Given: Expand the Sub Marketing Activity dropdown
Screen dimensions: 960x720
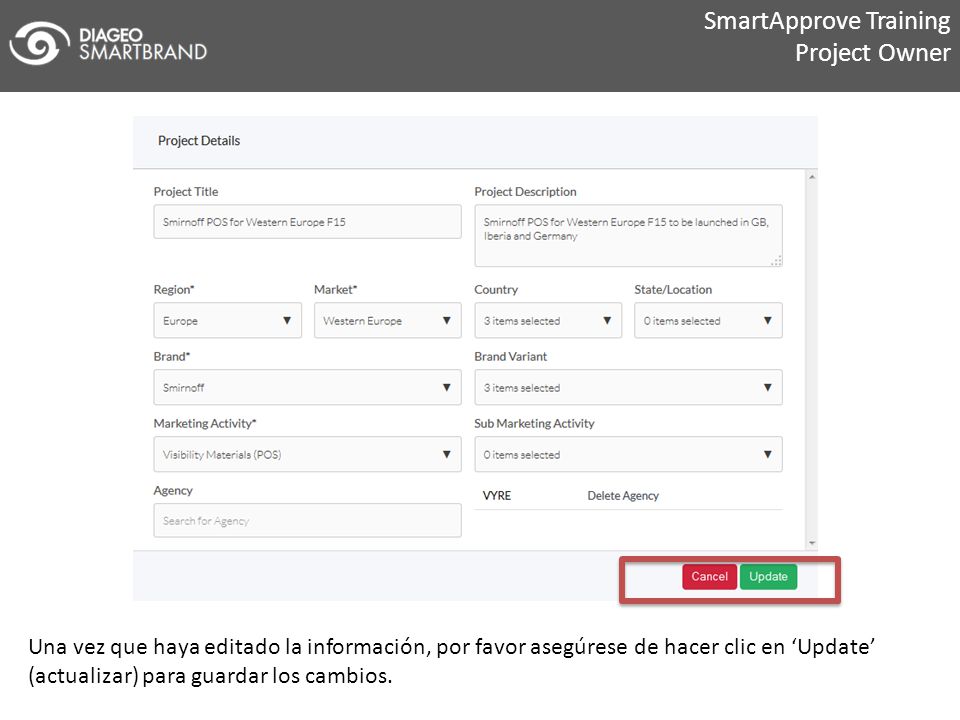Looking at the screenshot, I should pyautogui.click(x=628, y=454).
